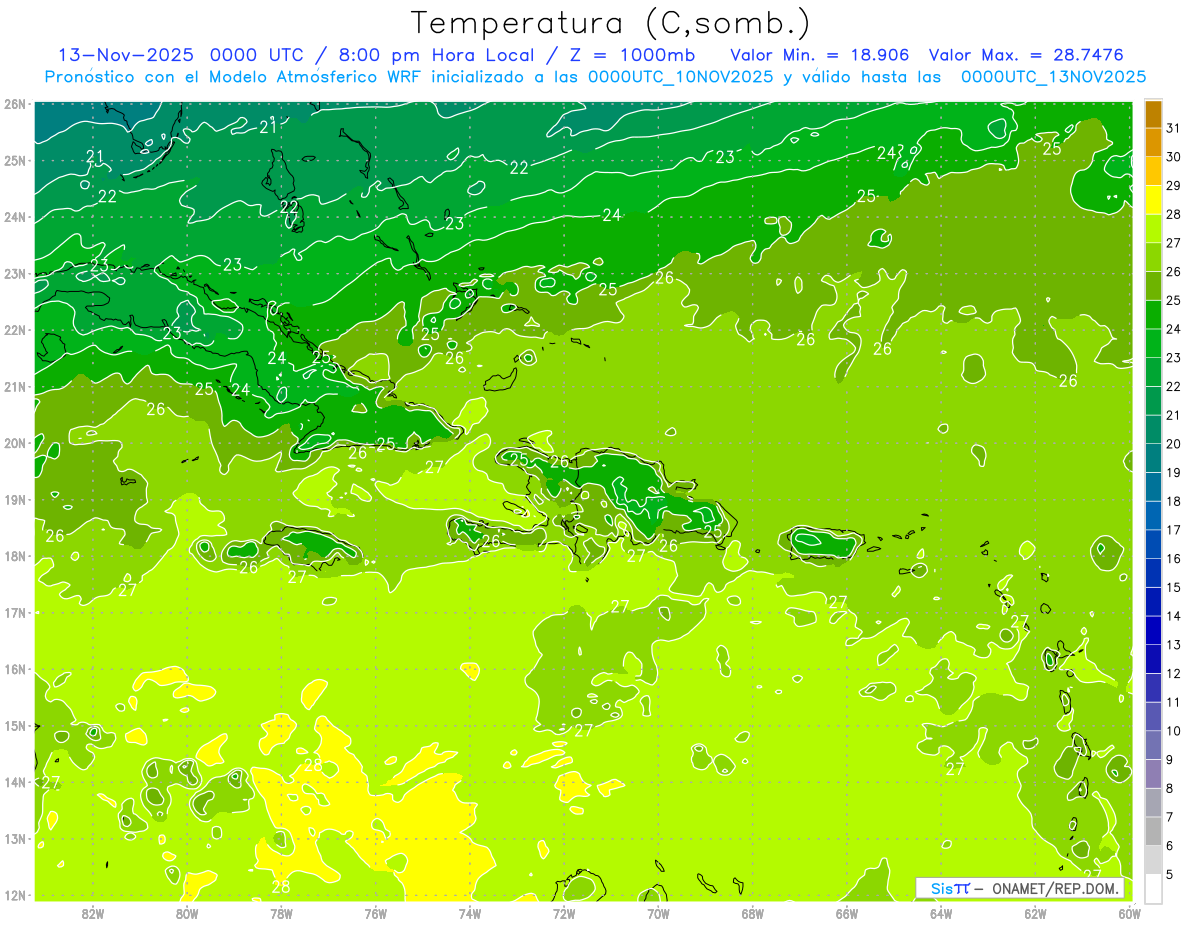Click the Valor Min. = 18.906 text
1200x927 pixels.
coord(820,55)
